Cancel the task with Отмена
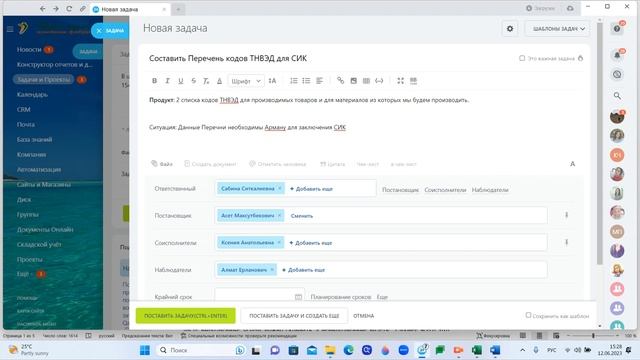Viewport: 640px width, 360px height. [364, 316]
